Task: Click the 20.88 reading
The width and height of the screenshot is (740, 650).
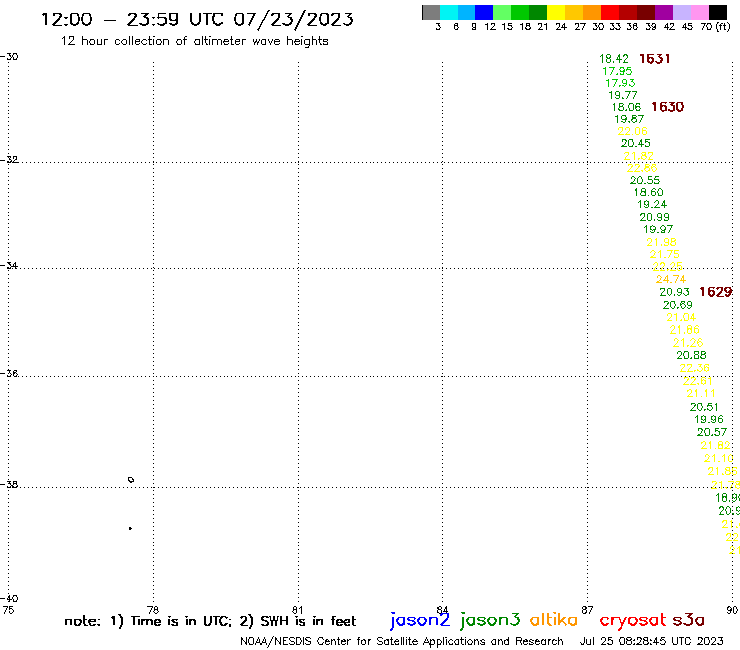Action: tap(691, 355)
